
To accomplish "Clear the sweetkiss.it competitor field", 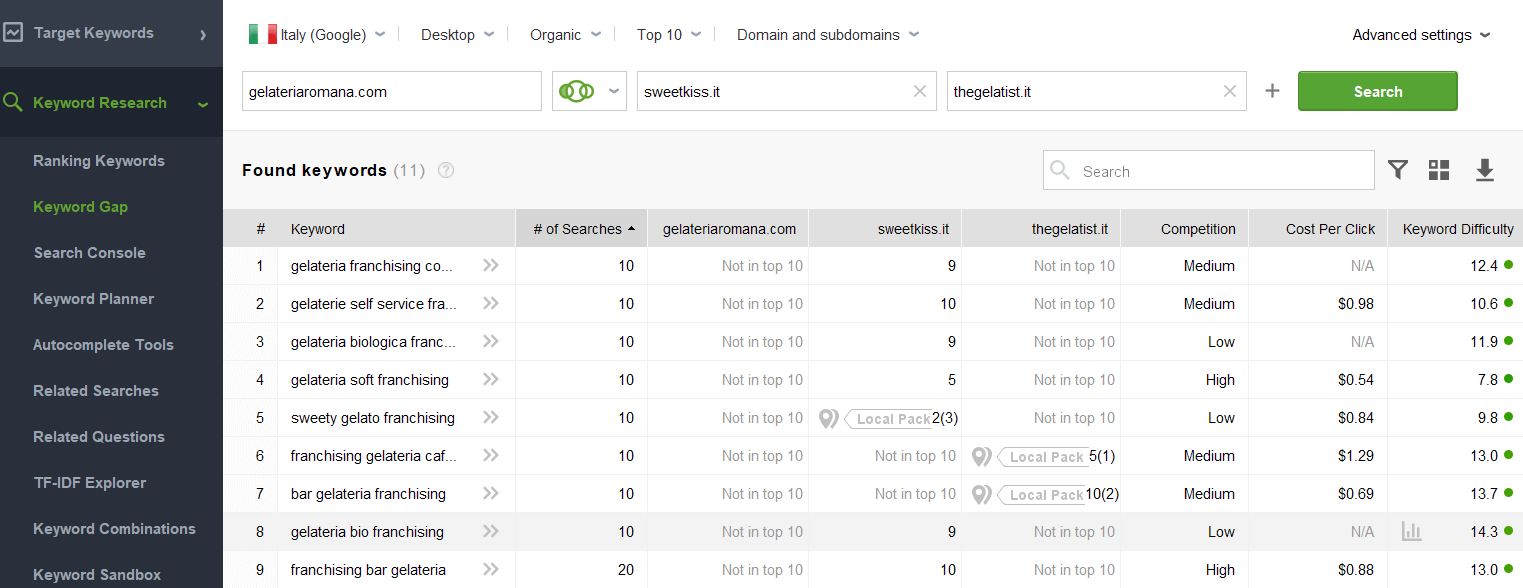I will tap(920, 92).
